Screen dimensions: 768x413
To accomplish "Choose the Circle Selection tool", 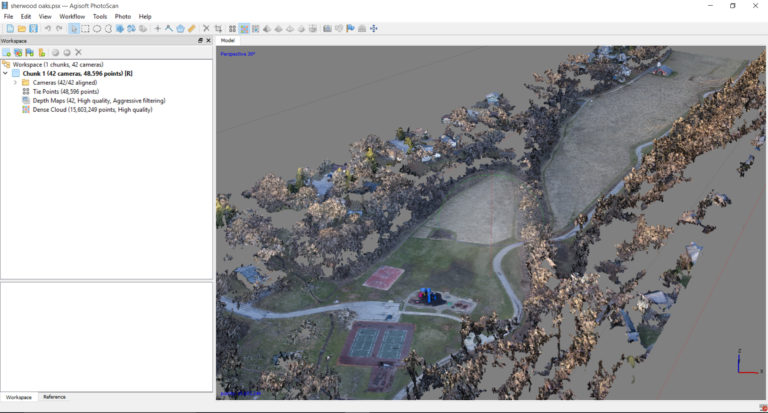I will point(97,28).
